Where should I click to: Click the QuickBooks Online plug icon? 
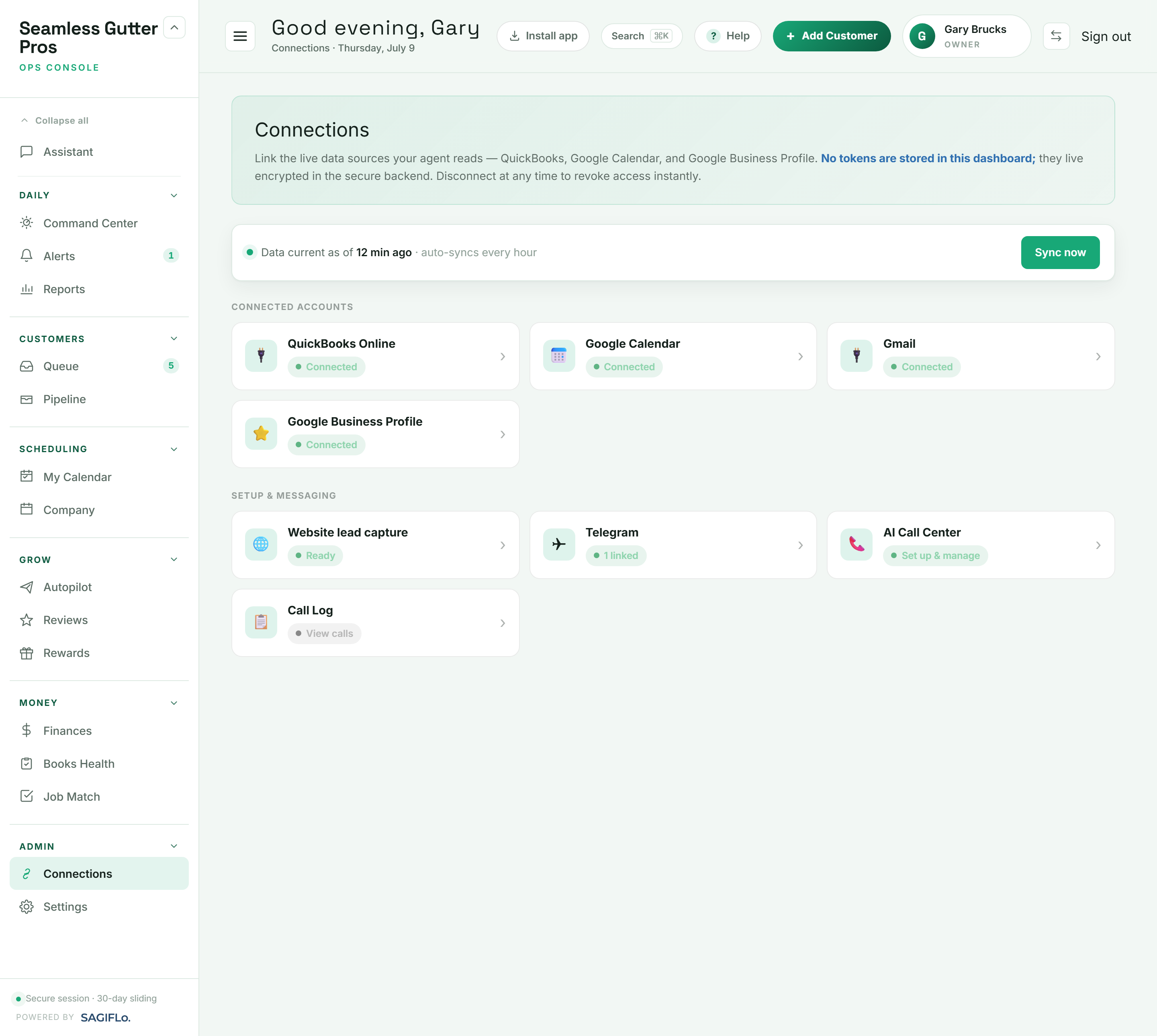point(261,356)
